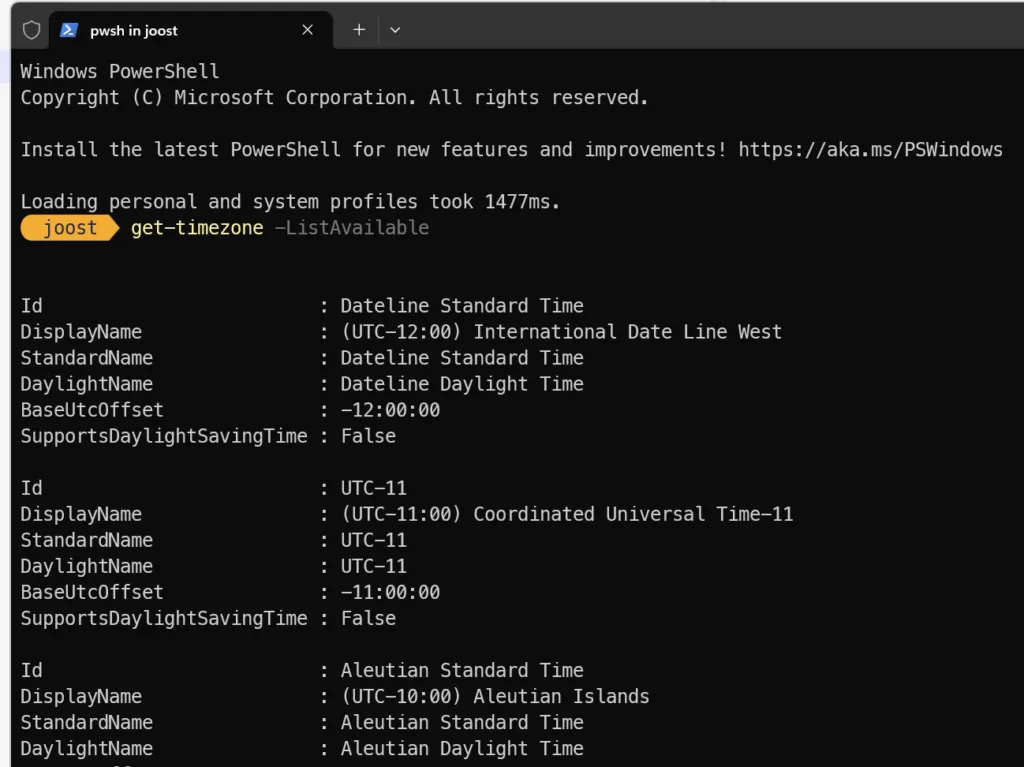Expand the new tab profile dropdown chevron
The height and width of the screenshot is (767, 1024).
pos(395,30)
